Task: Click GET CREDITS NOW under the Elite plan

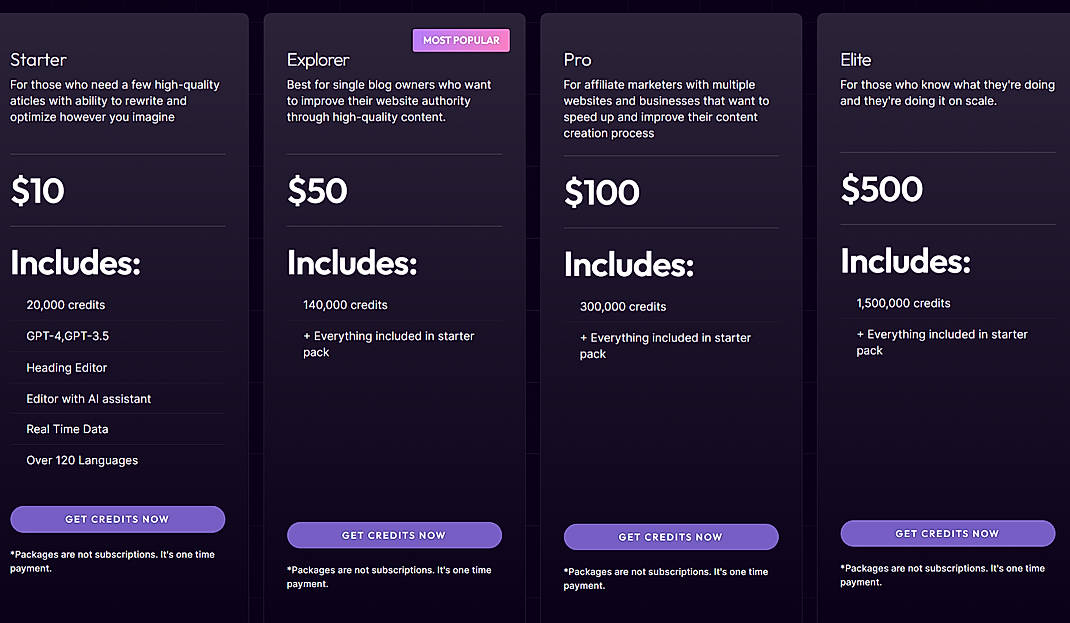Action: 947,533
